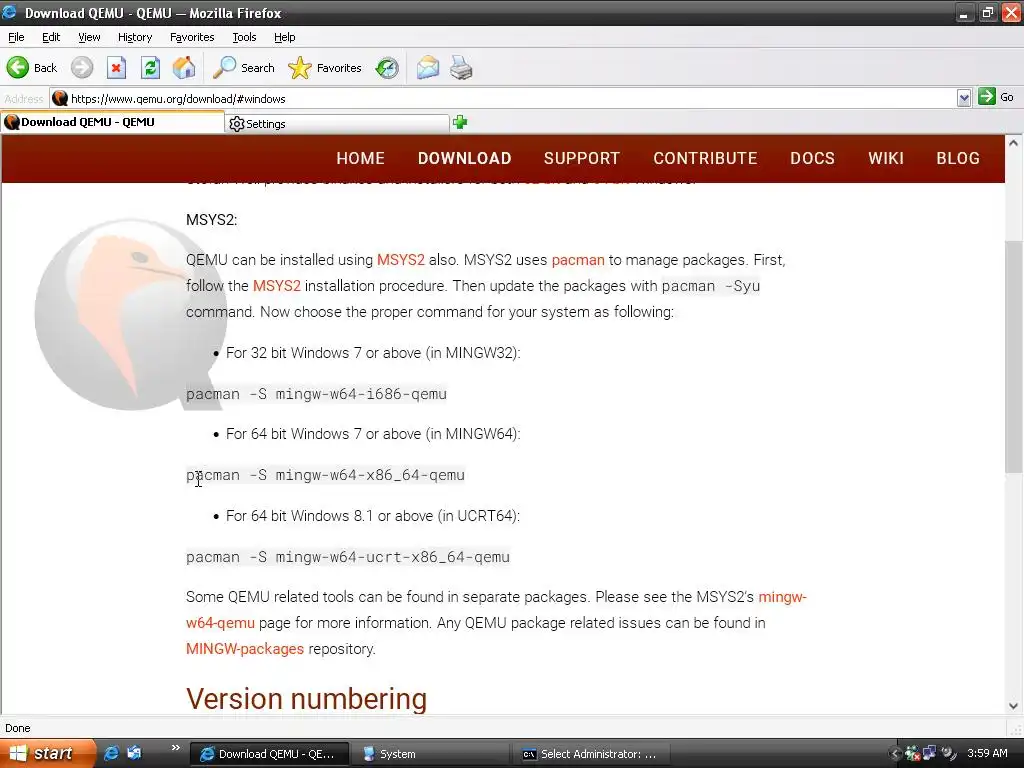Switch to the Download QEMU tab
Screen dimensions: 1024x768
tap(112, 122)
